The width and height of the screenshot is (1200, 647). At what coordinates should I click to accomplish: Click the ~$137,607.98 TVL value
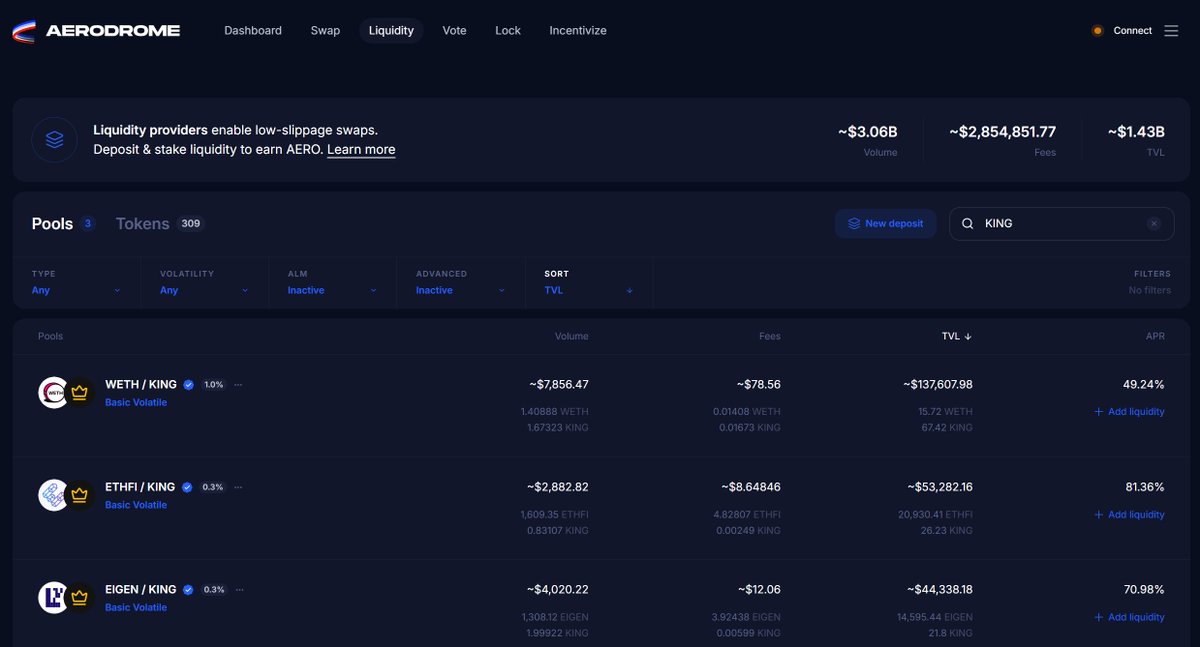940,385
